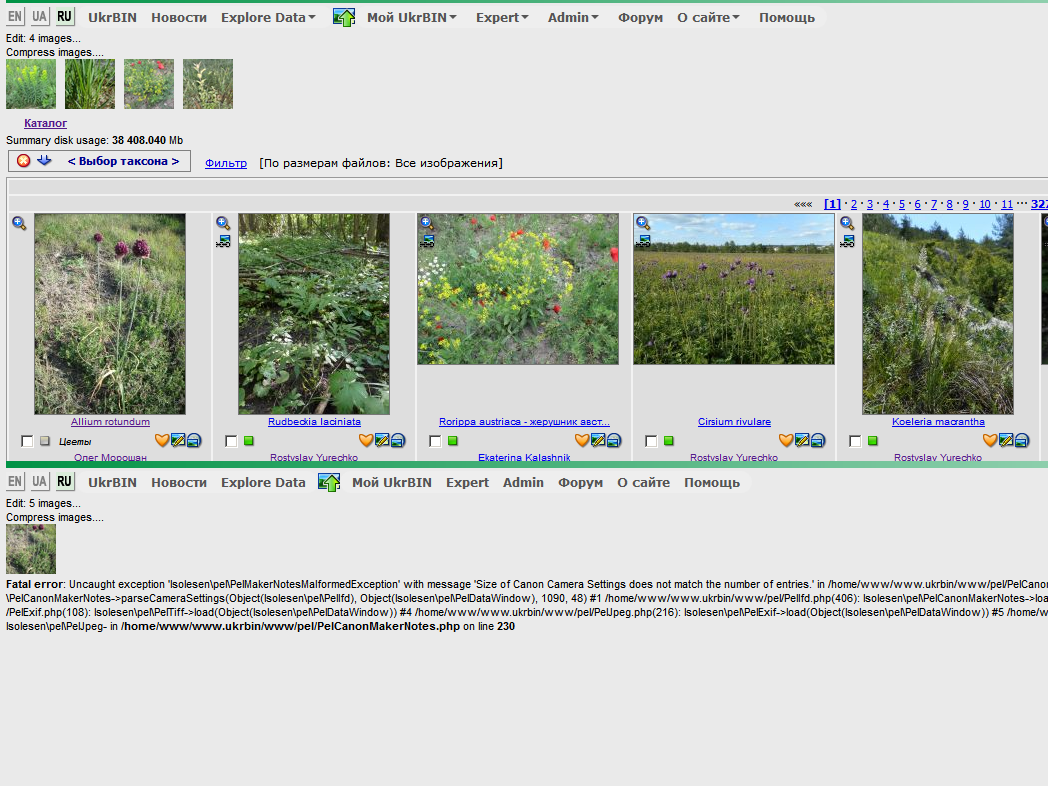Viewport: 1048px width, 786px height.
Task: Go to page 5 in the pagination
Action: click(x=901, y=204)
